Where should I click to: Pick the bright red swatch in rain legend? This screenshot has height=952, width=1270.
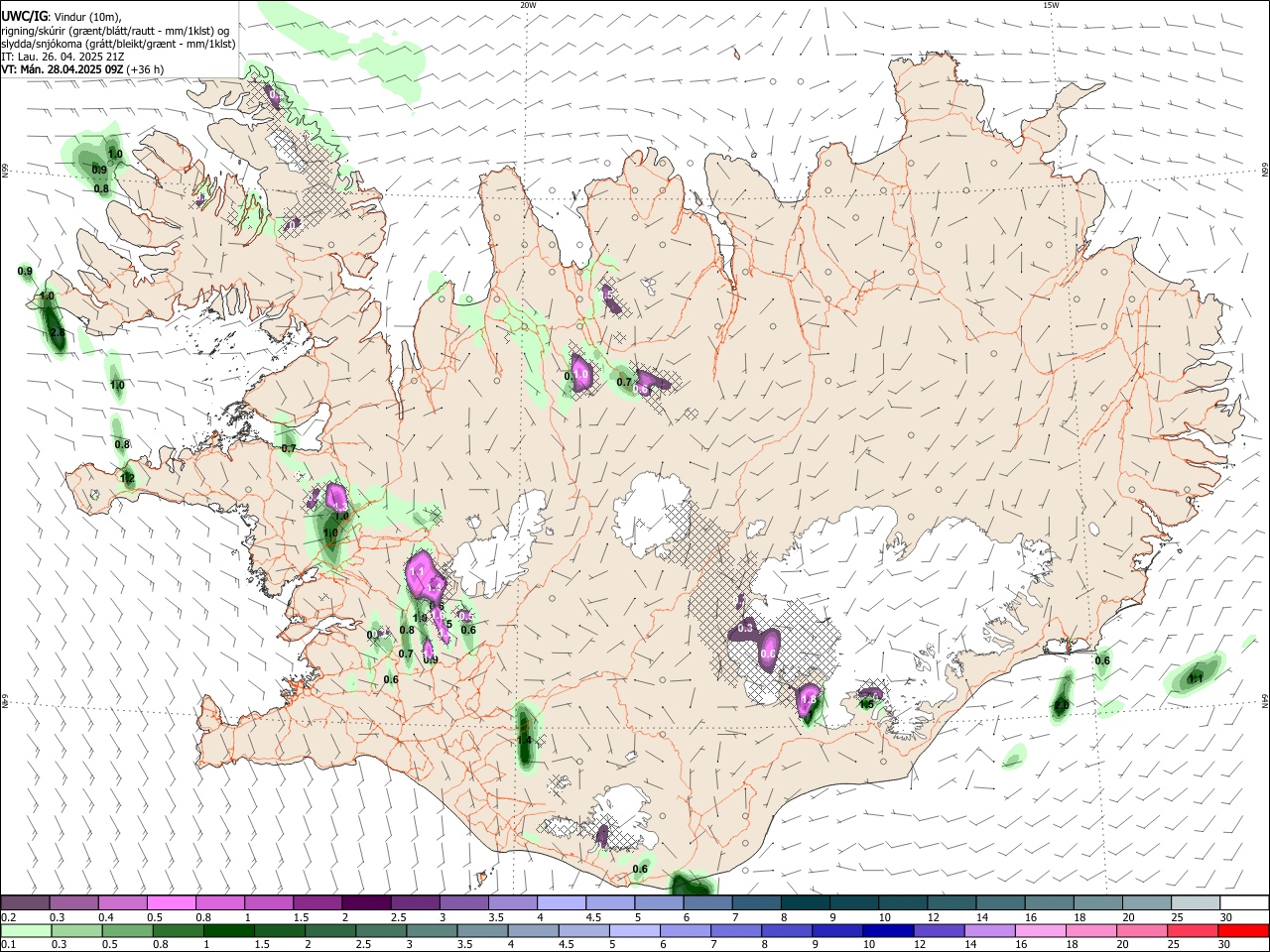(x=1244, y=930)
